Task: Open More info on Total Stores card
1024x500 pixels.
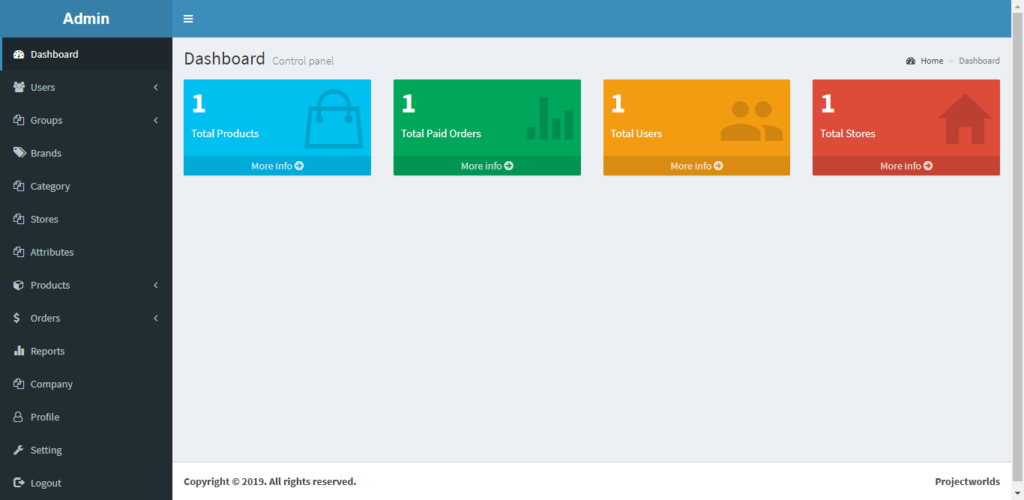Action: (x=906, y=166)
